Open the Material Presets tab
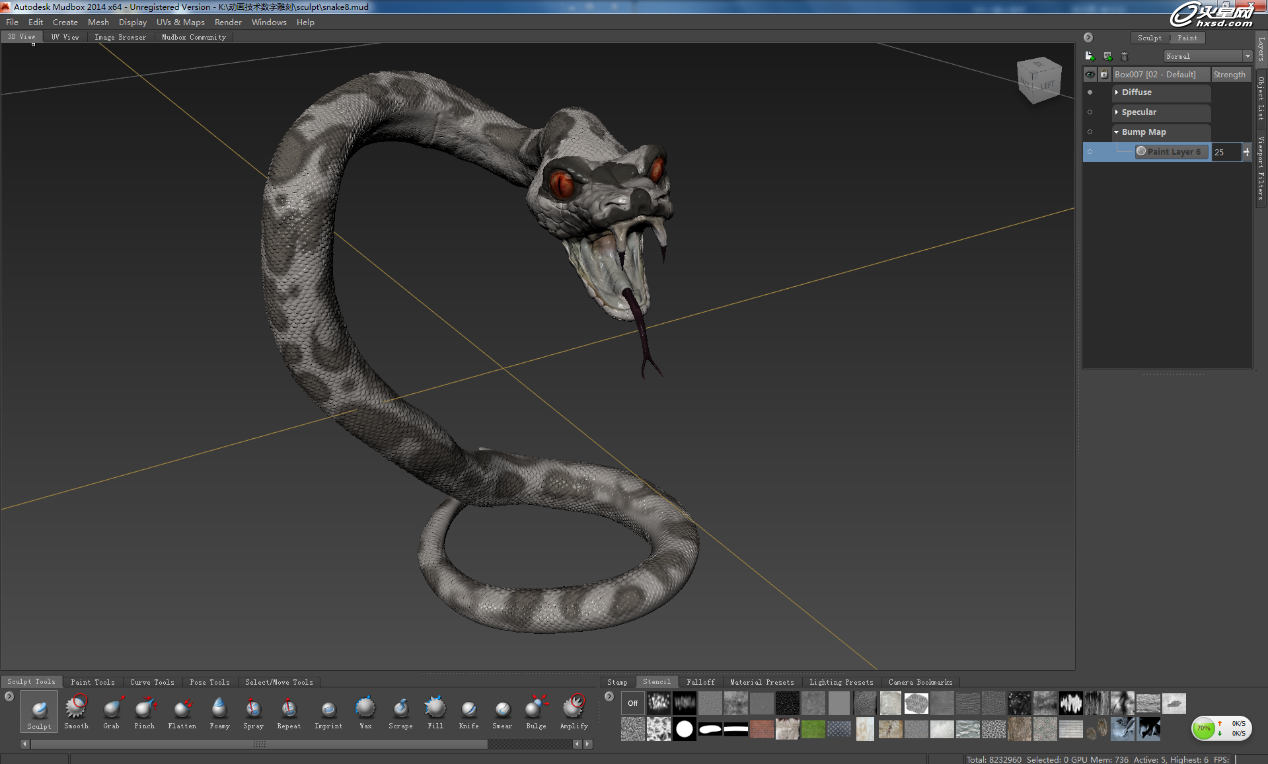This screenshot has width=1268, height=764. 762,682
